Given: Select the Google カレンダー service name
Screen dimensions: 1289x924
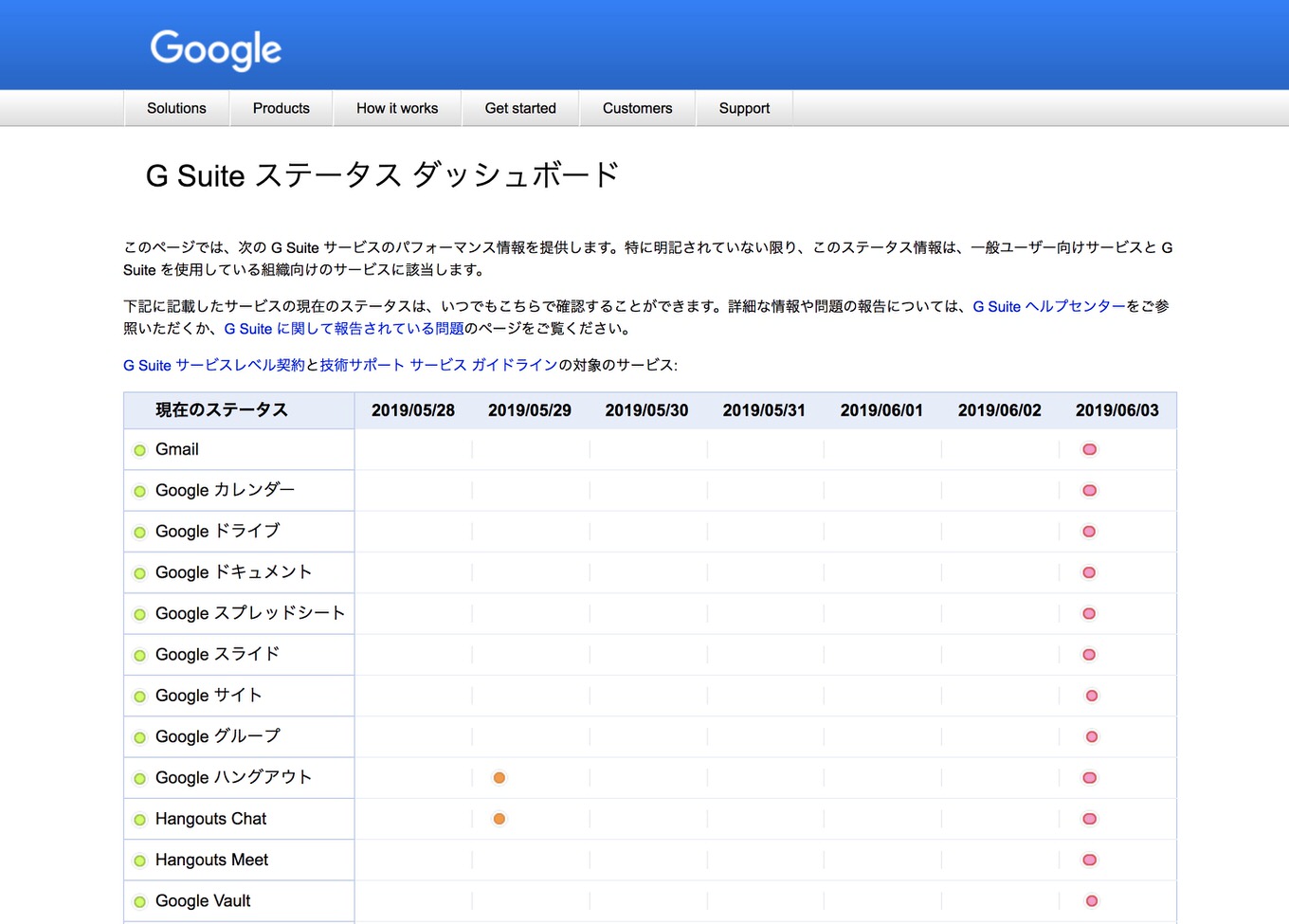Looking at the screenshot, I should click(x=225, y=490).
